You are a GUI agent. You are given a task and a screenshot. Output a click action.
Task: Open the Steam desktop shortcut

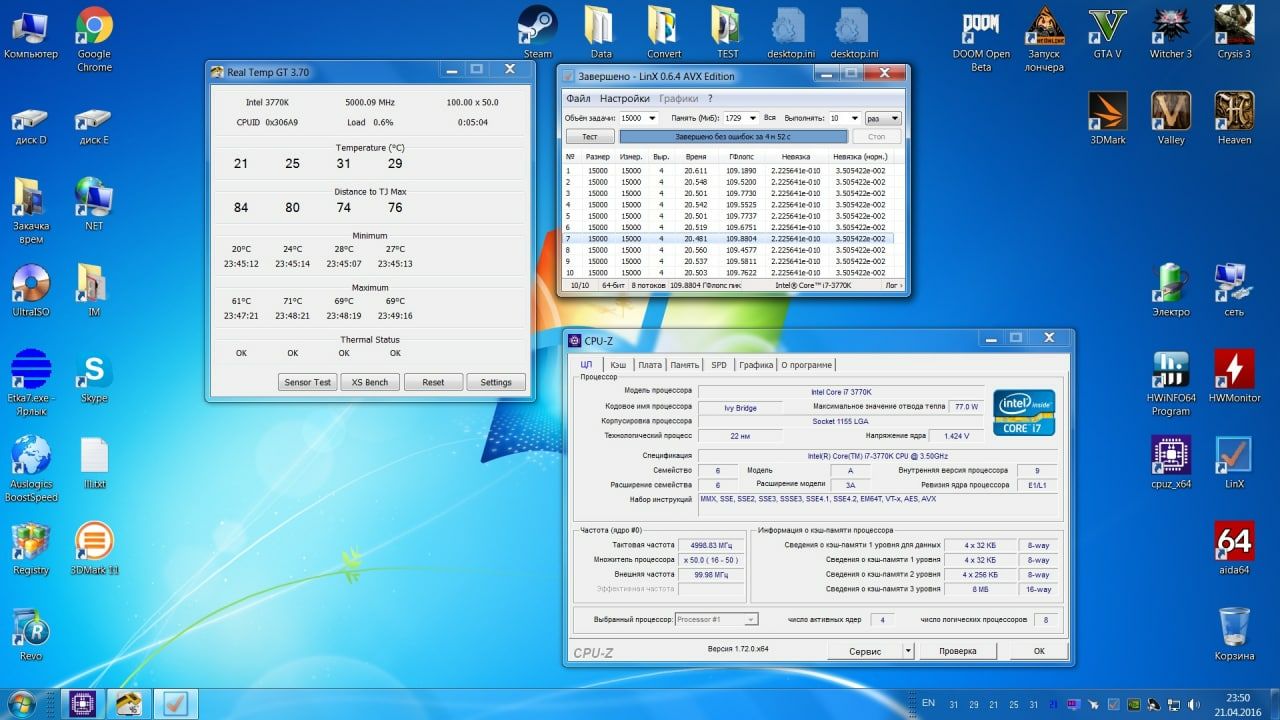point(537,33)
